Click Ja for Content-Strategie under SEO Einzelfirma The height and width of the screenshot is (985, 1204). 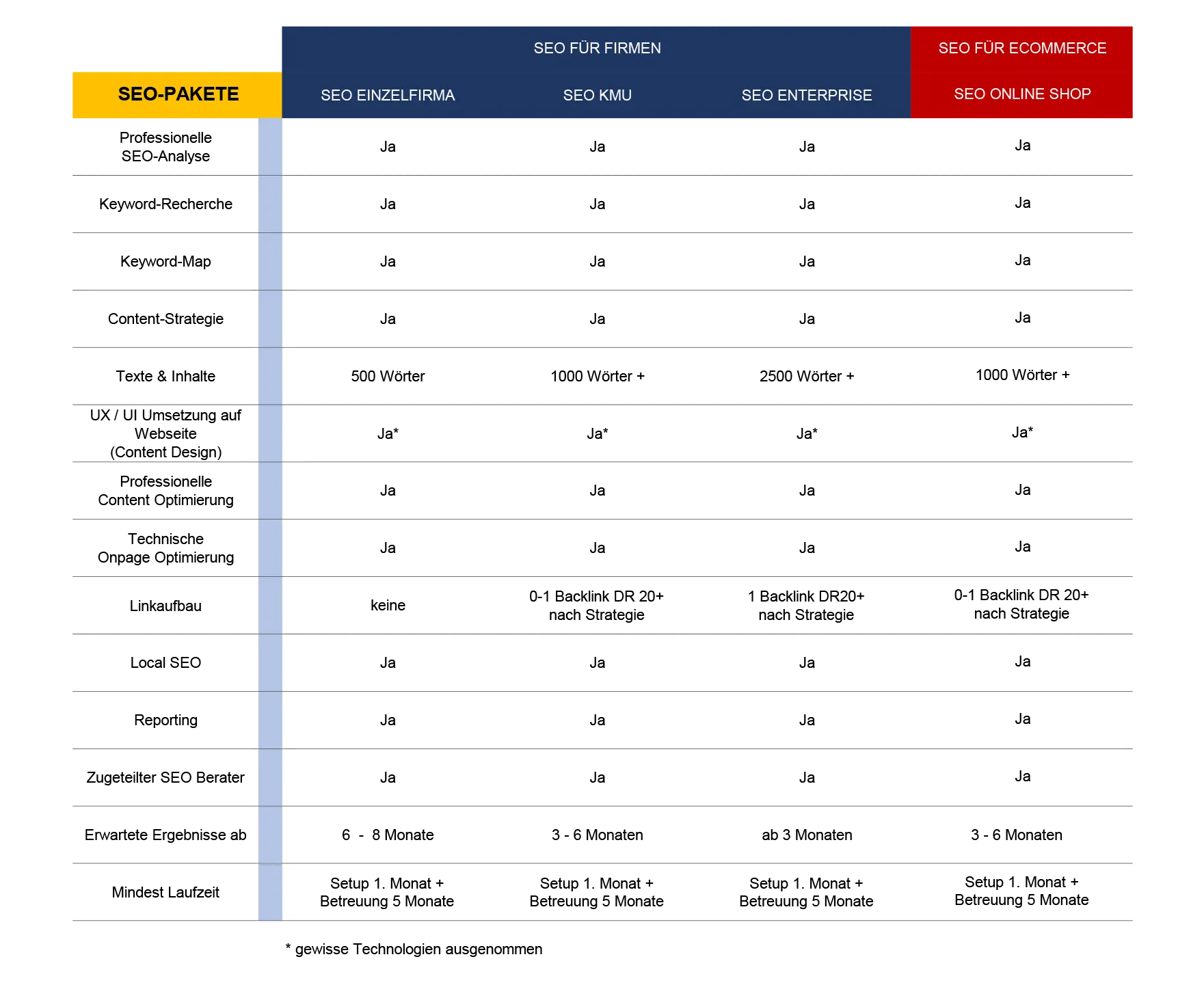pos(388,319)
